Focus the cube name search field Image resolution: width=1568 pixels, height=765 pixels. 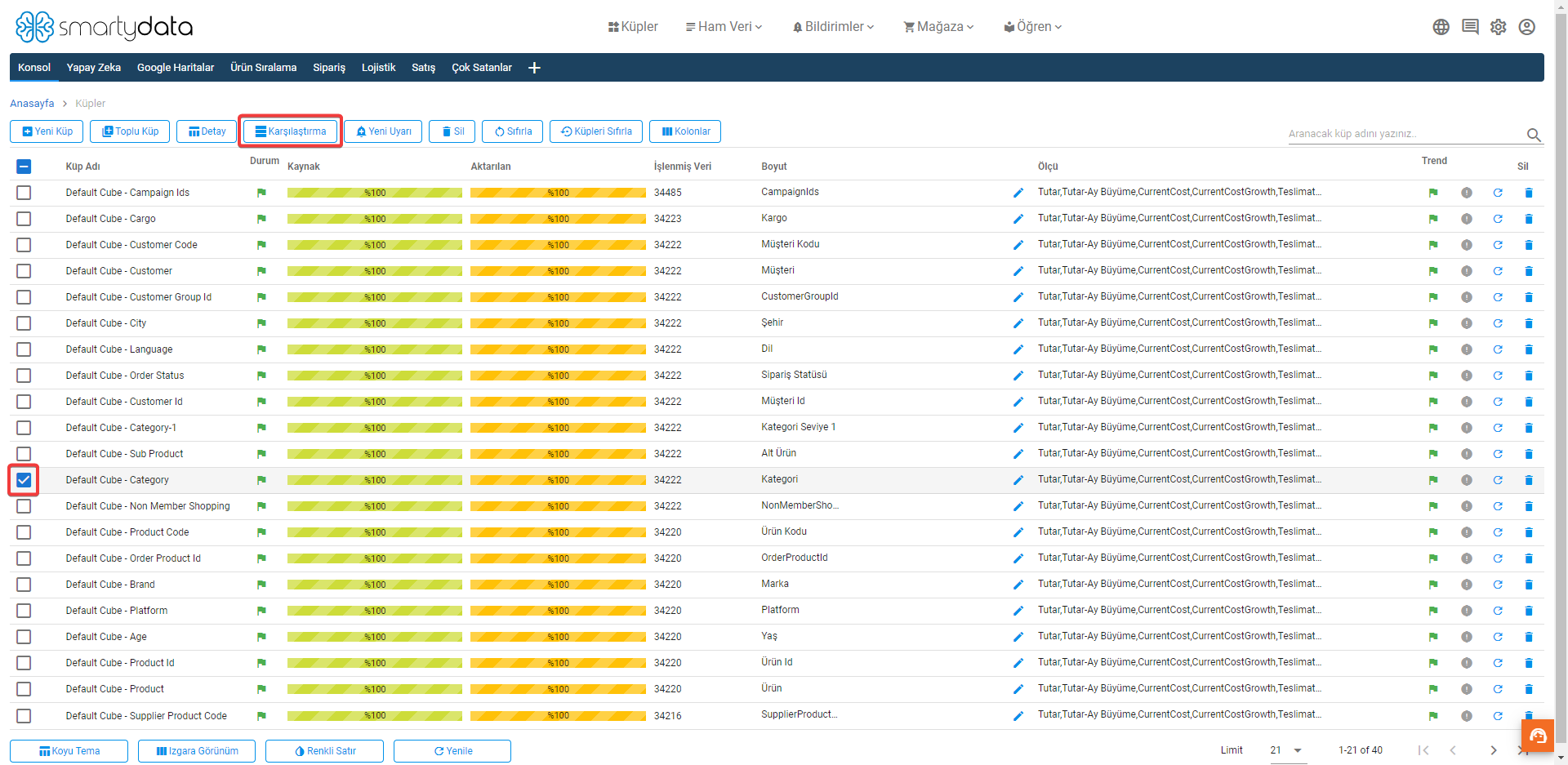(x=1405, y=134)
